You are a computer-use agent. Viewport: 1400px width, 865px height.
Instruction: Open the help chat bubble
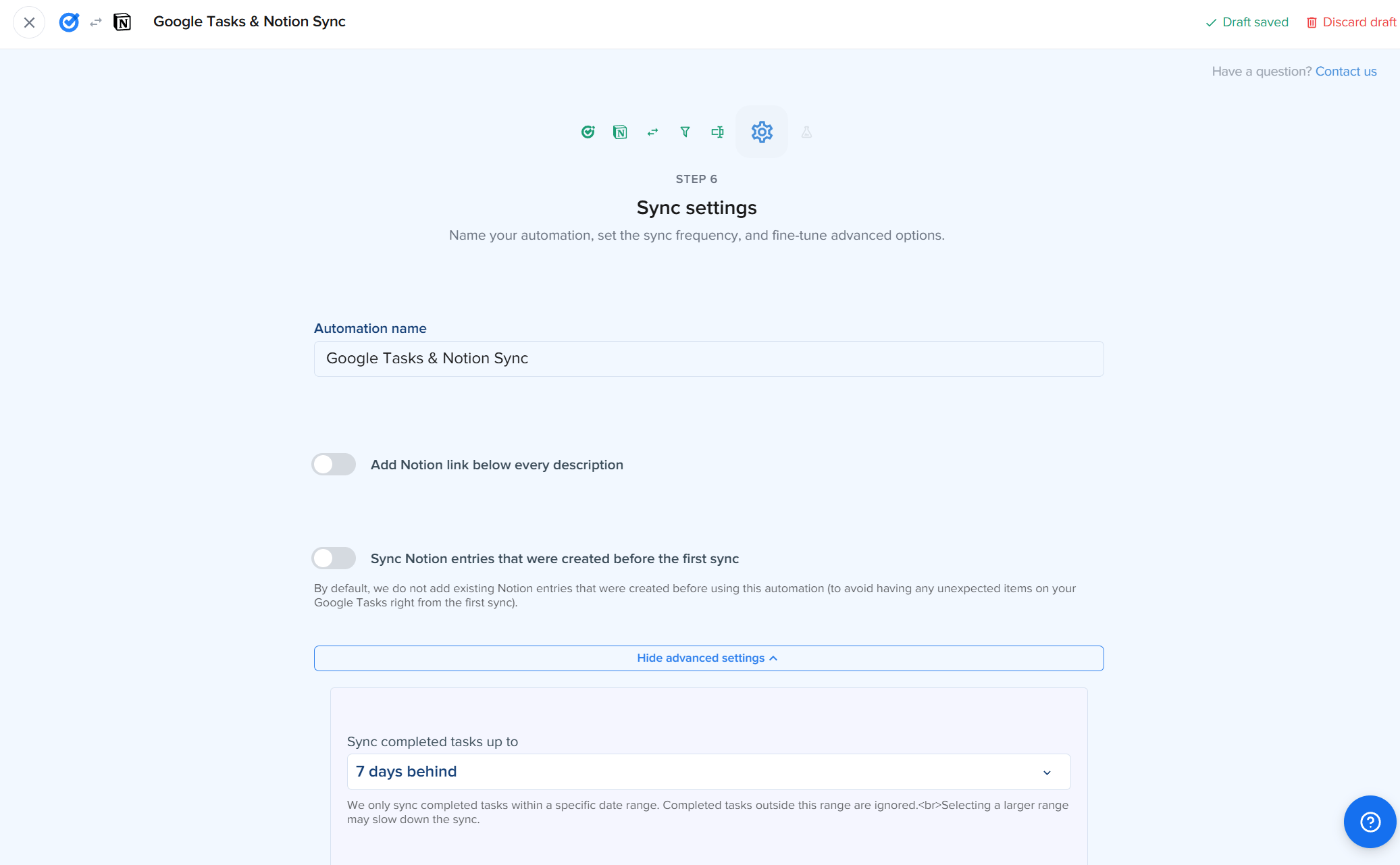(1370, 822)
